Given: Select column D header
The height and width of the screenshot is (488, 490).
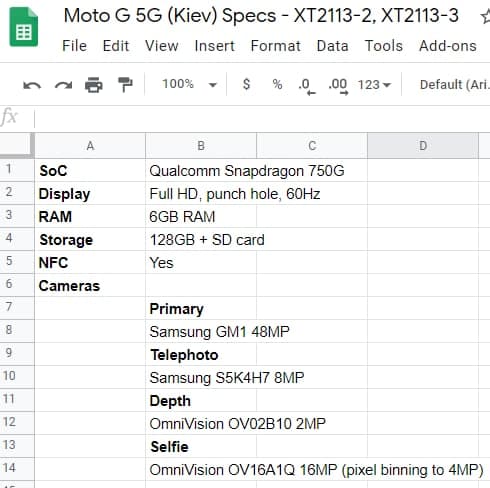Looking at the screenshot, I should click(x=423, y=146).
